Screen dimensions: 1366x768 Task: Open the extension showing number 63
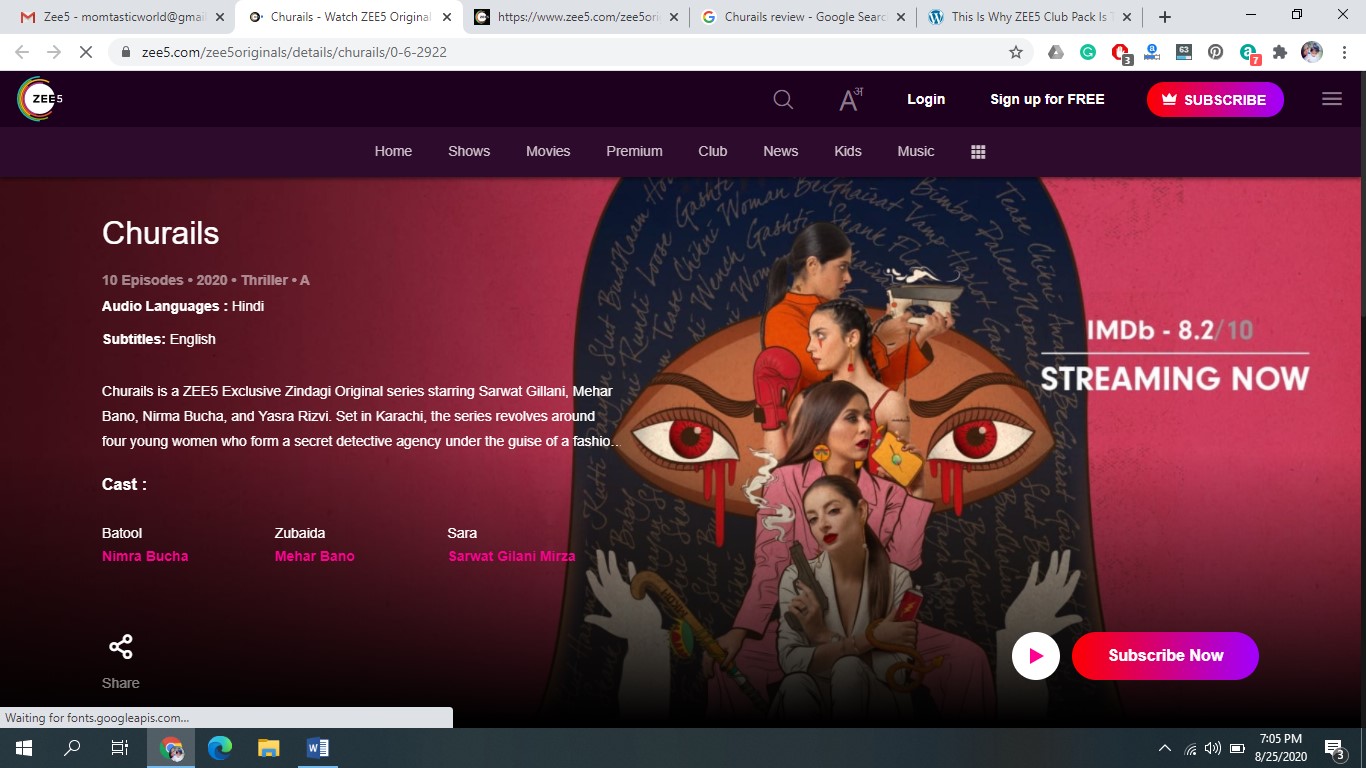1184,52
